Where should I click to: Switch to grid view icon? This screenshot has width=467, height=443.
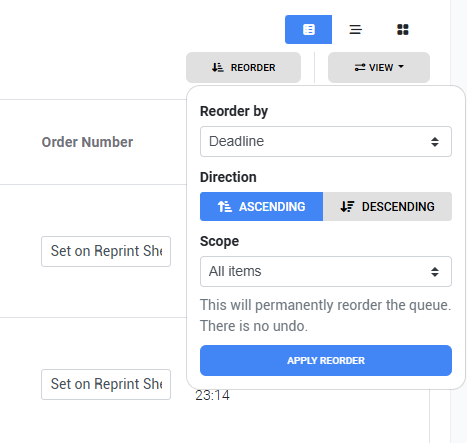tap(403, 29)
